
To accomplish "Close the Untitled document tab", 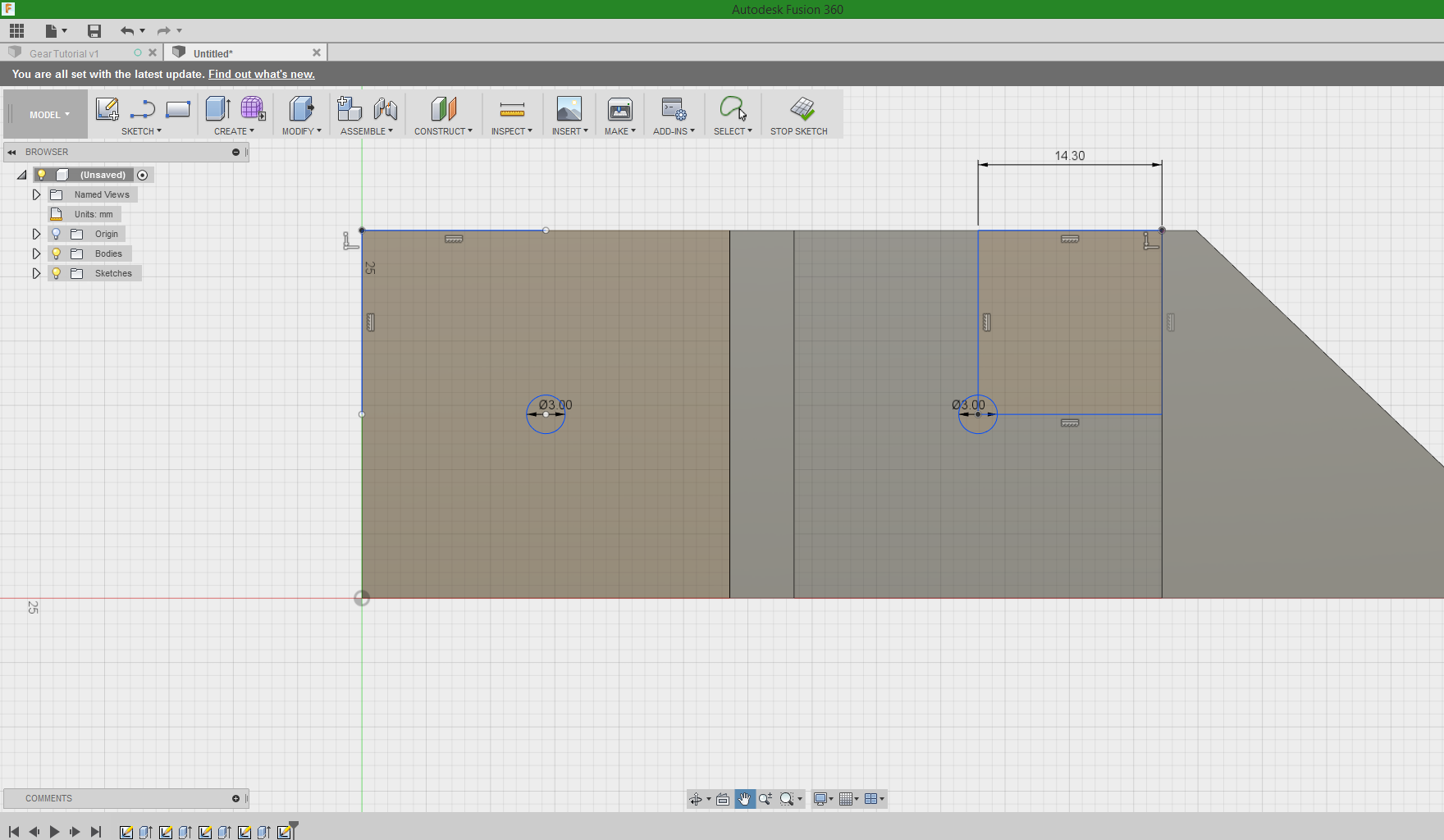I will coord(317,52).
